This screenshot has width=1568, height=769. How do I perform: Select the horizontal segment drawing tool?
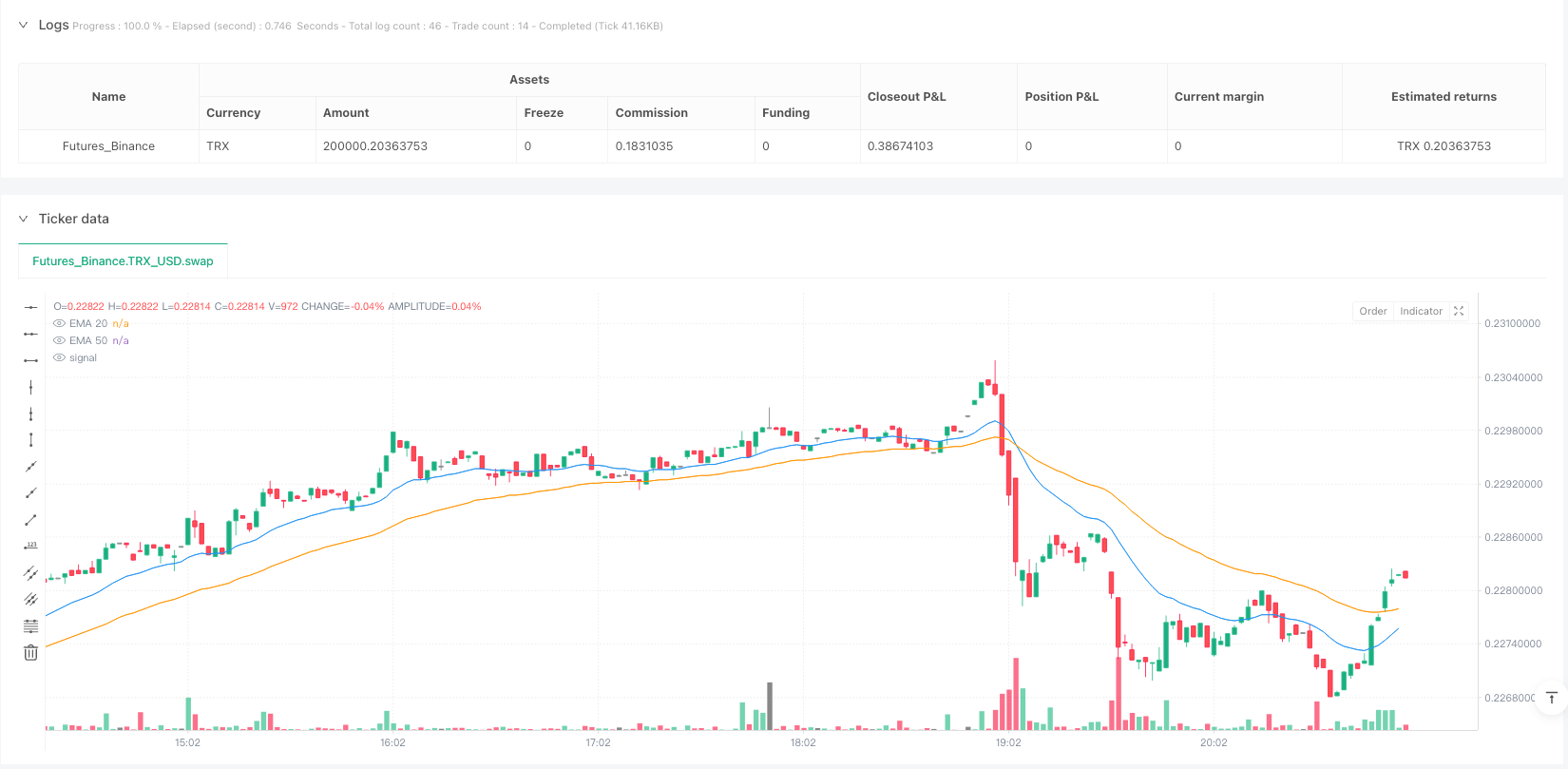(30, 360)
